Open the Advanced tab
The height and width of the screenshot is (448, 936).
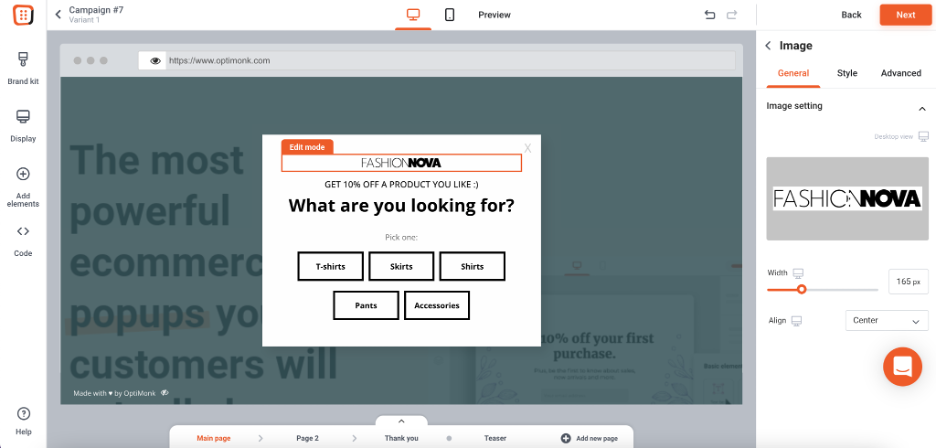tap(901, 73)
